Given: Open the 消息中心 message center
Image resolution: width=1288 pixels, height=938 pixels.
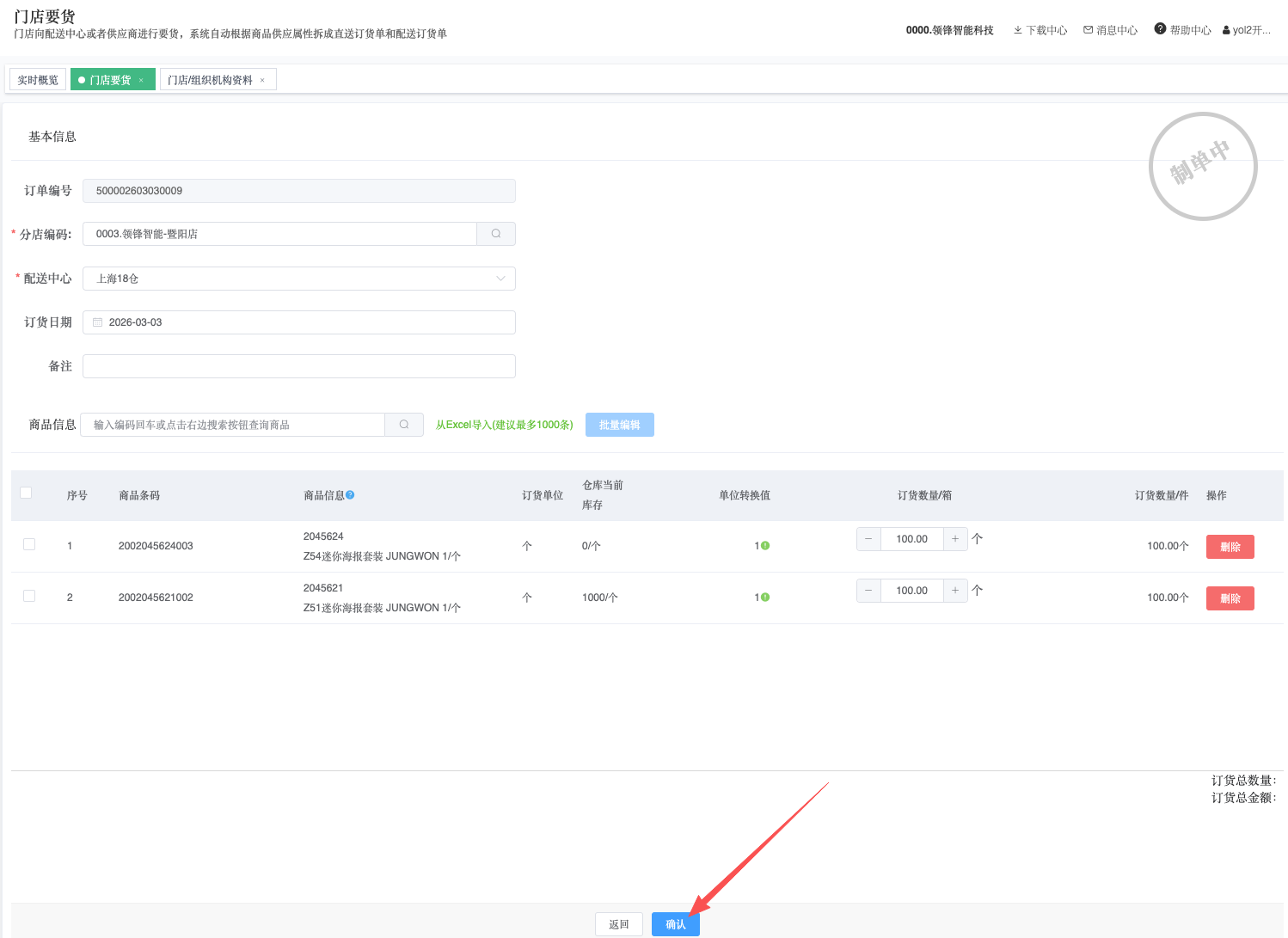Looking at the screenshot, I should pyautogui.click(x=1110, y=30).
